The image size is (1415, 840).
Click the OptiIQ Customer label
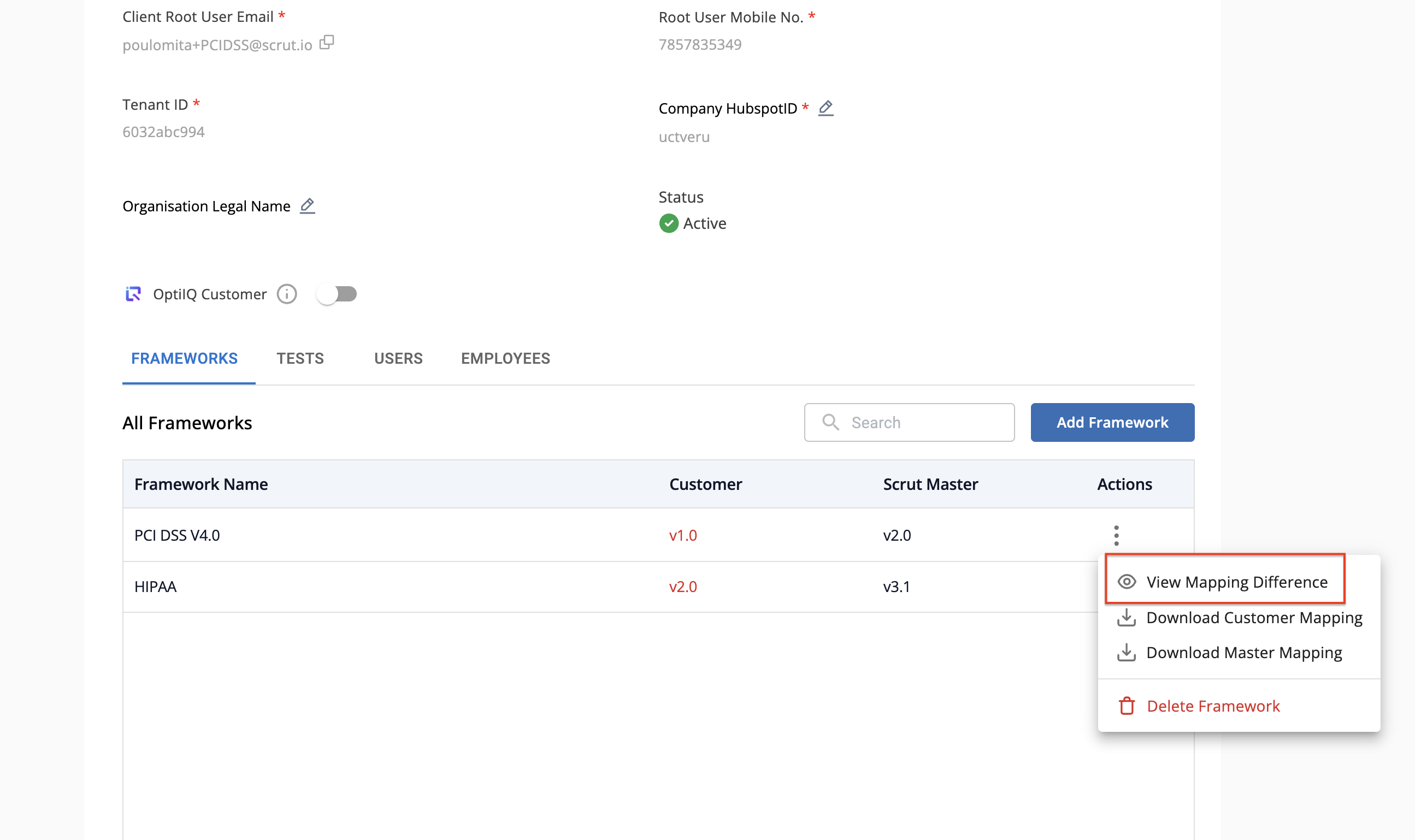click(x=209, y=294)
